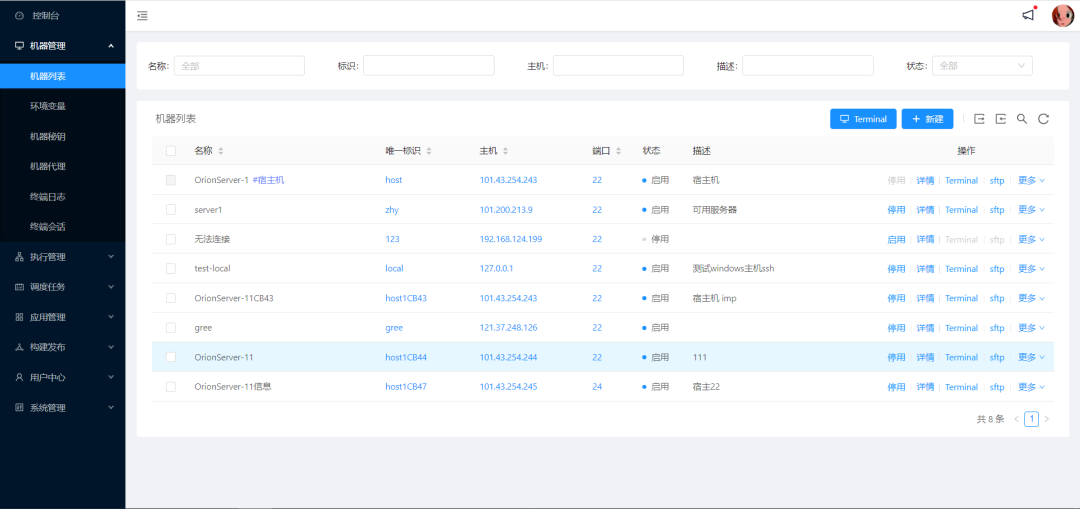Open the announcement megaphone notifications
The height and width of the screenshot is (509, 1080).
point(1028,15)
